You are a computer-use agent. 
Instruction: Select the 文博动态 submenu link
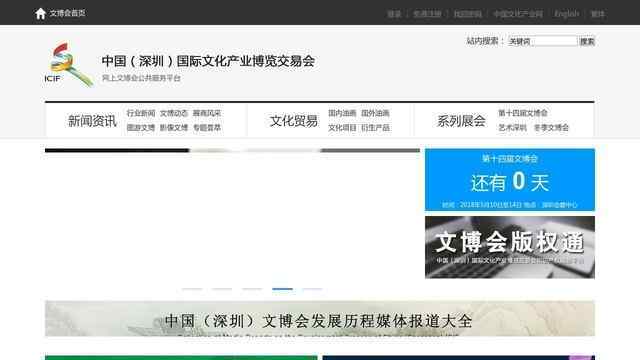pyautogui.click(x=173, y=113)
